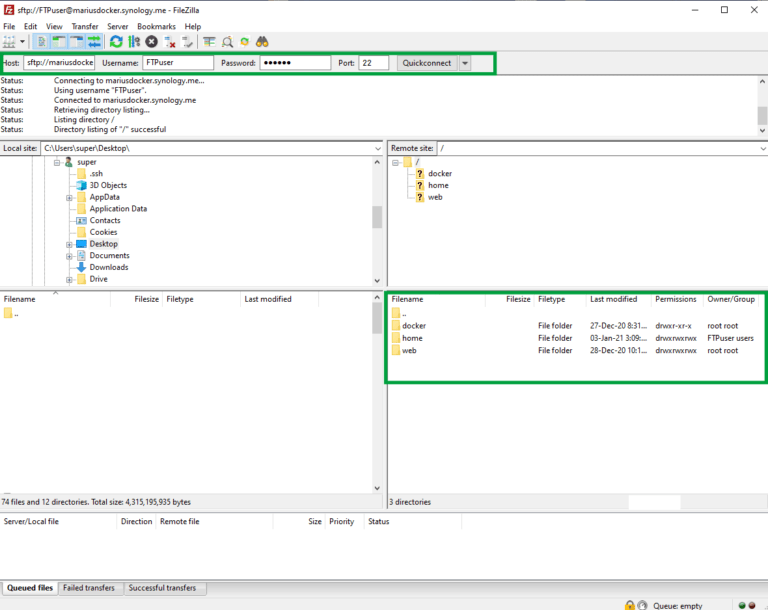Open the View menu

pos(54,26)
